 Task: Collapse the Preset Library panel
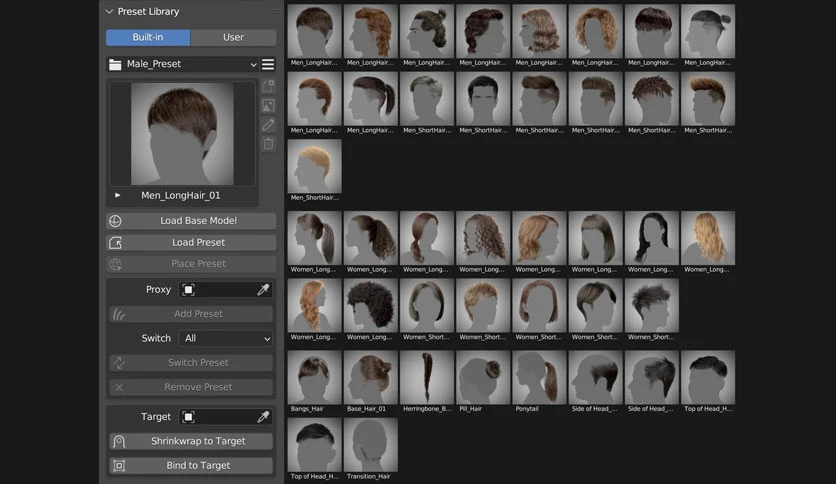(x=109, y=11)
